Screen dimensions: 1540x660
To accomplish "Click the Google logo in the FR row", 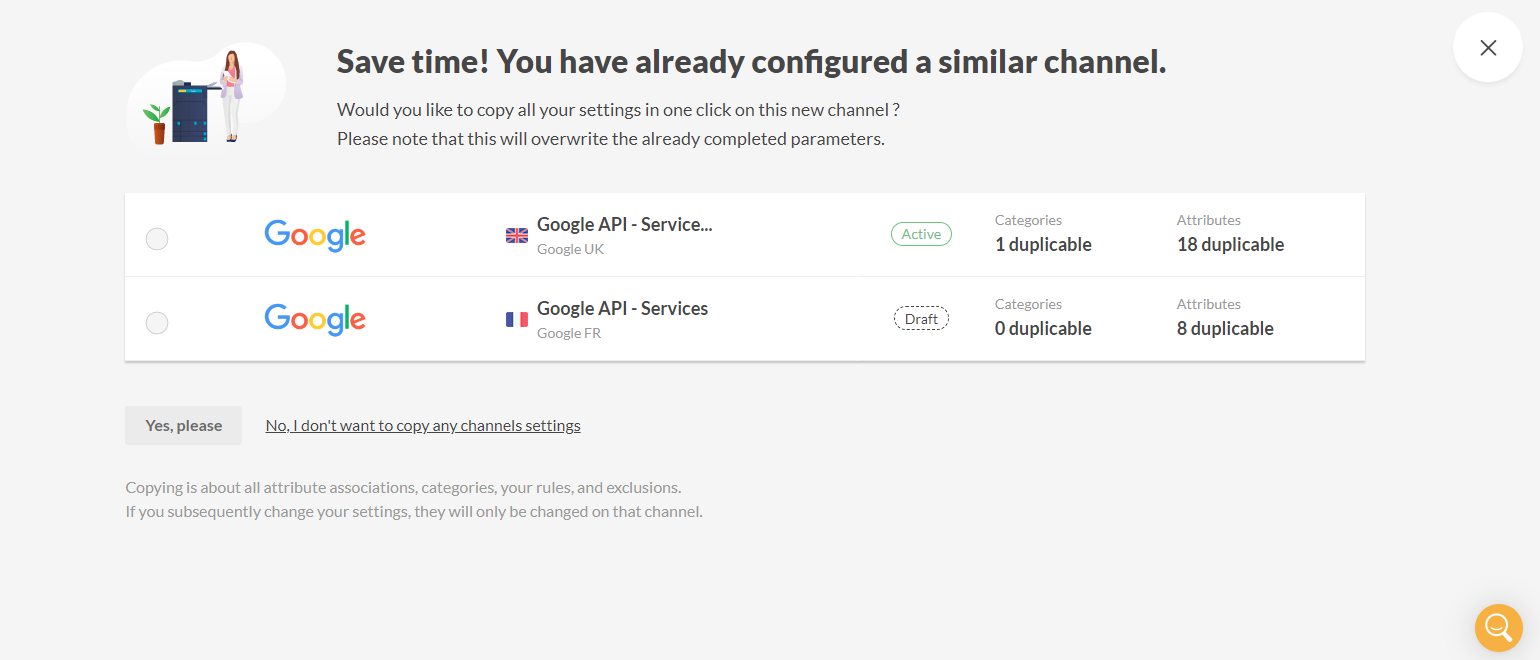I will tap(315, 319).
